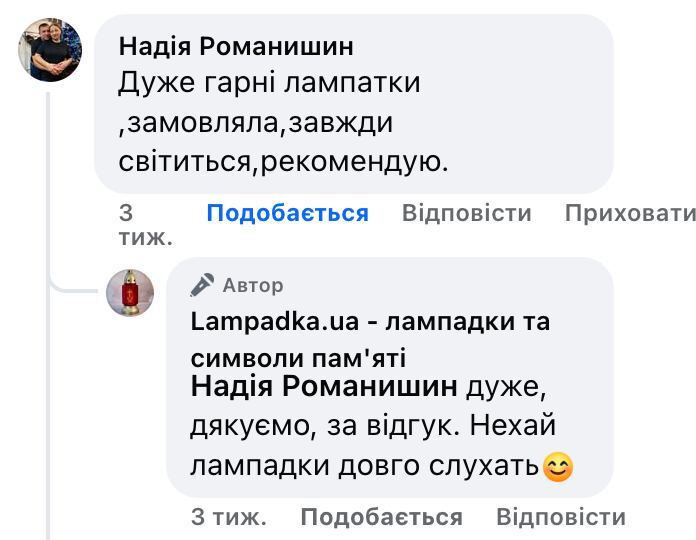This screenshot has width=696, height=540.
Task: Reply to the Lampadka.ua response with Відповісти
Action: click(x=560, y=517)
